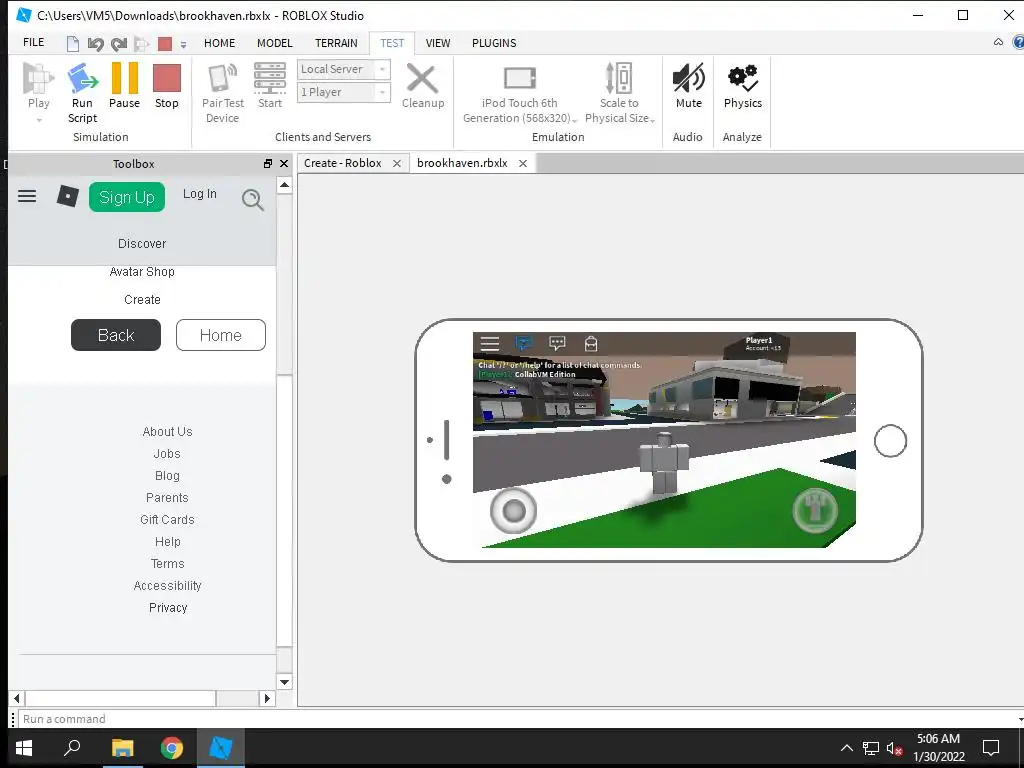Image resolution: width=1024 pixels, height=768 pixels.
Task: Click the Pair Test Device icon
Action: coord(222,79)
